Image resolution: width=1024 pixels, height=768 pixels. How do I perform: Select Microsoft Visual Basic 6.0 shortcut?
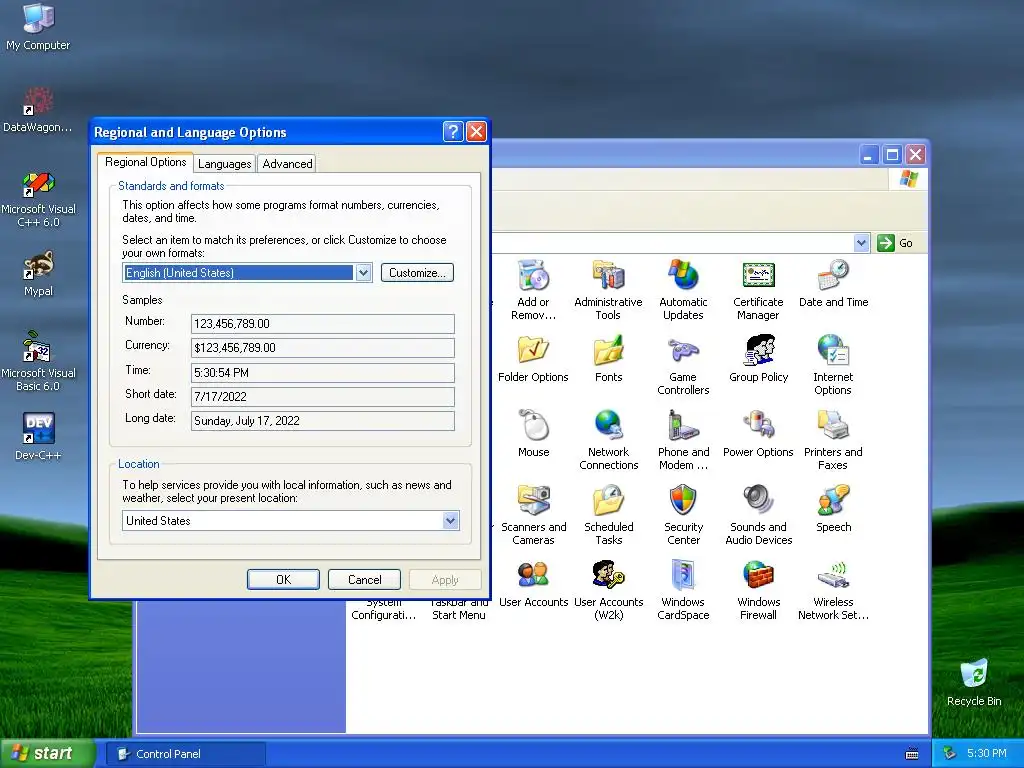click(x=38, y=362)
